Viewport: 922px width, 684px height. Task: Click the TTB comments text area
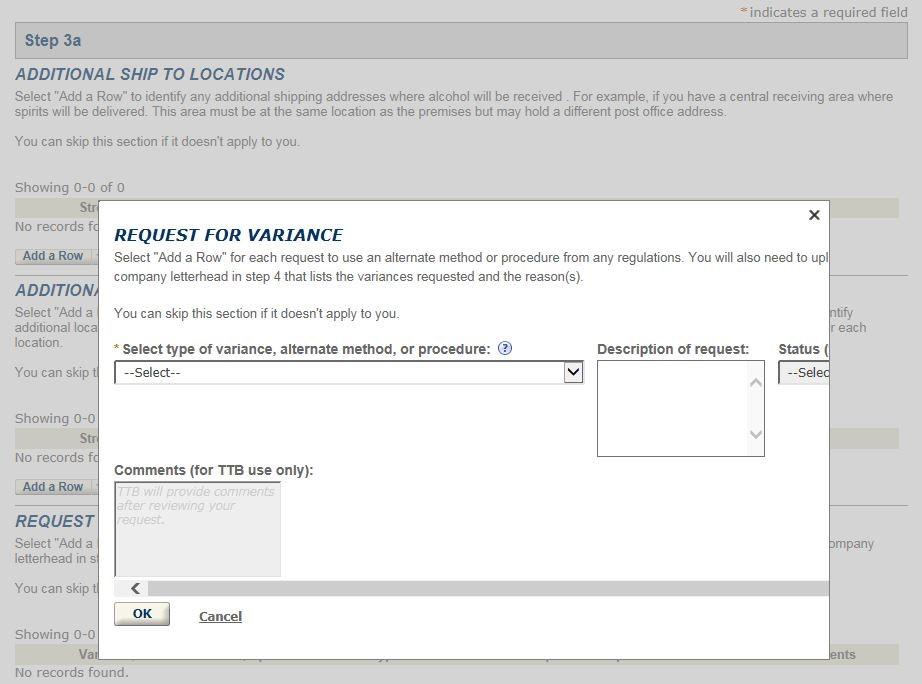pos(197,529)
